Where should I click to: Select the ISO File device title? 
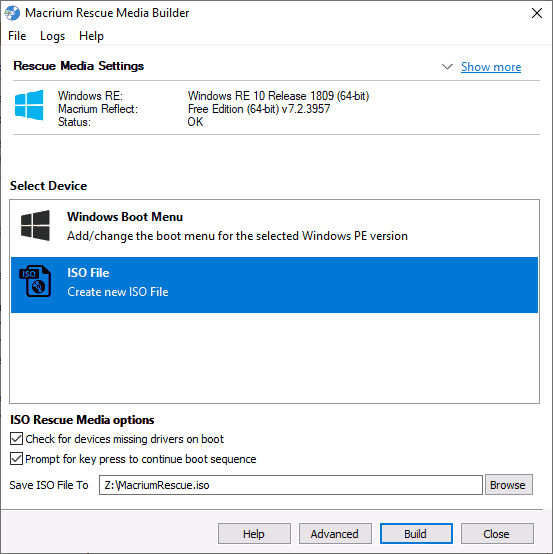[88, 273]
